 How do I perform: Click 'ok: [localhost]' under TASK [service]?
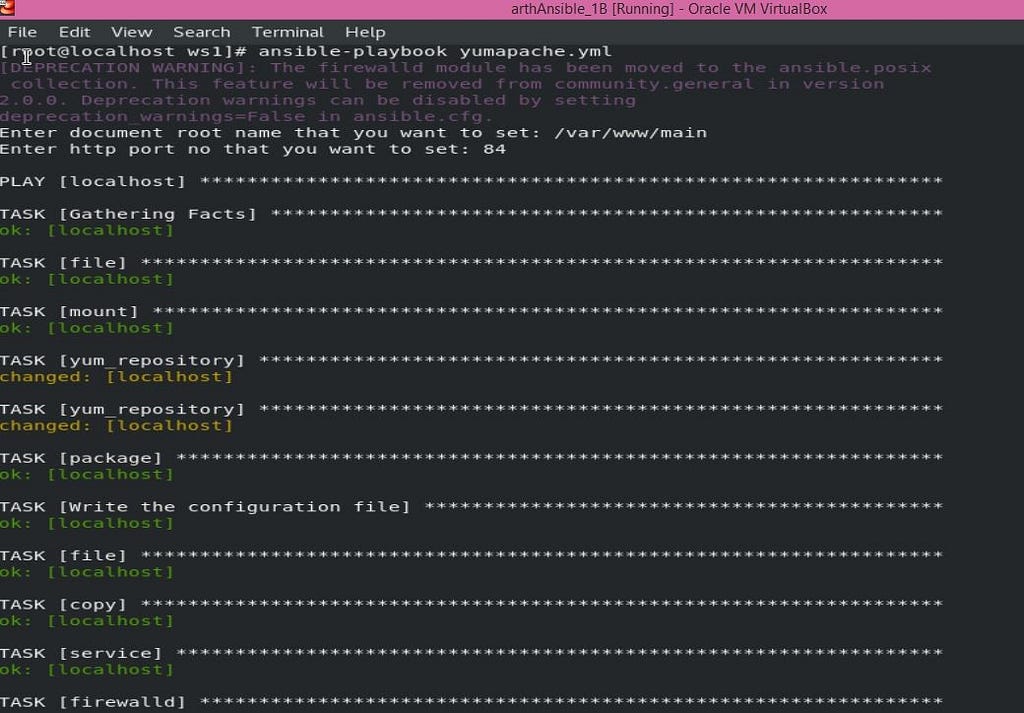pos(87,669)
